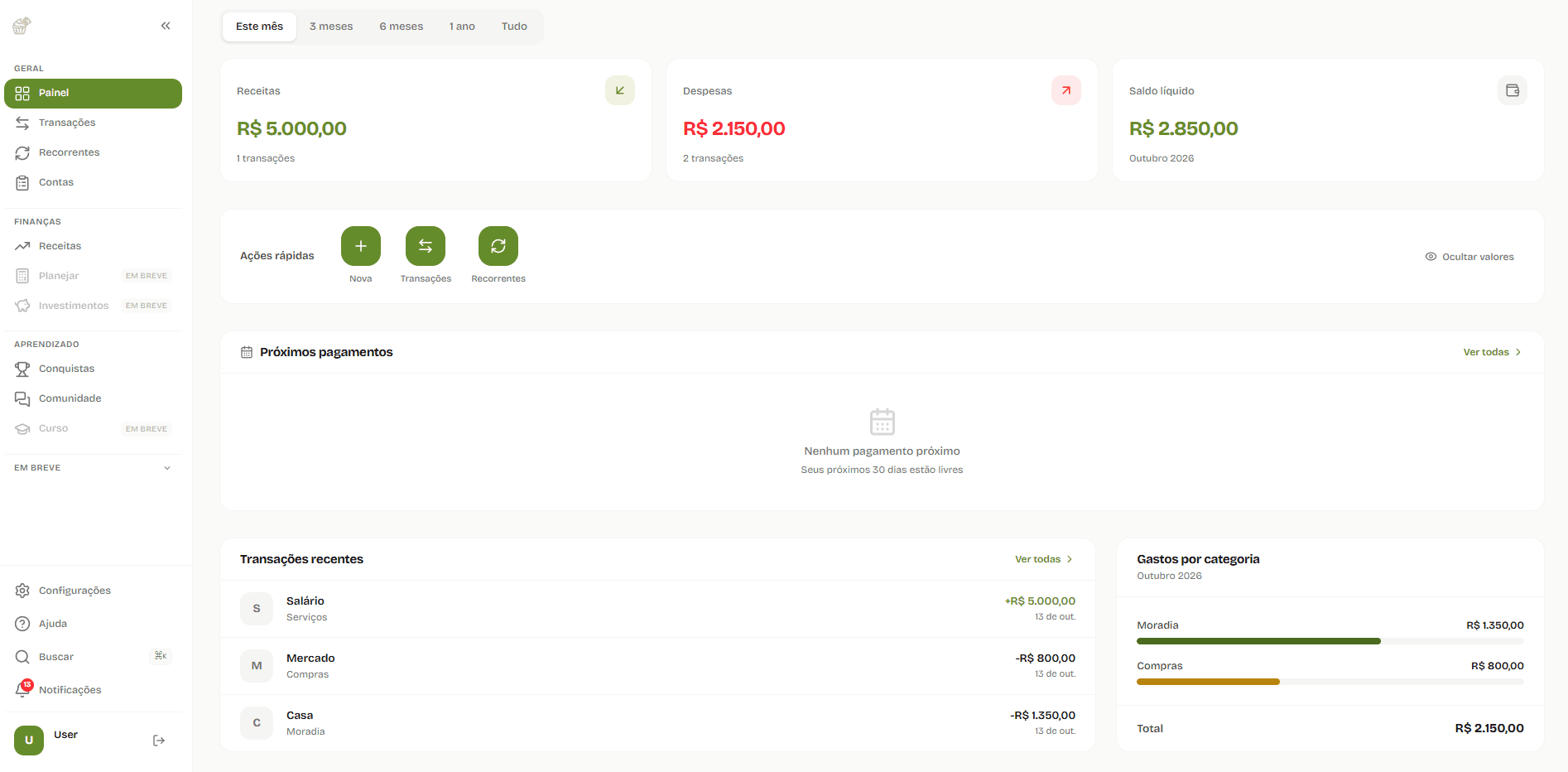1568x772 pixels.
Task: Click the Compras spending progress bar
Action: (x=1330, y=682)
